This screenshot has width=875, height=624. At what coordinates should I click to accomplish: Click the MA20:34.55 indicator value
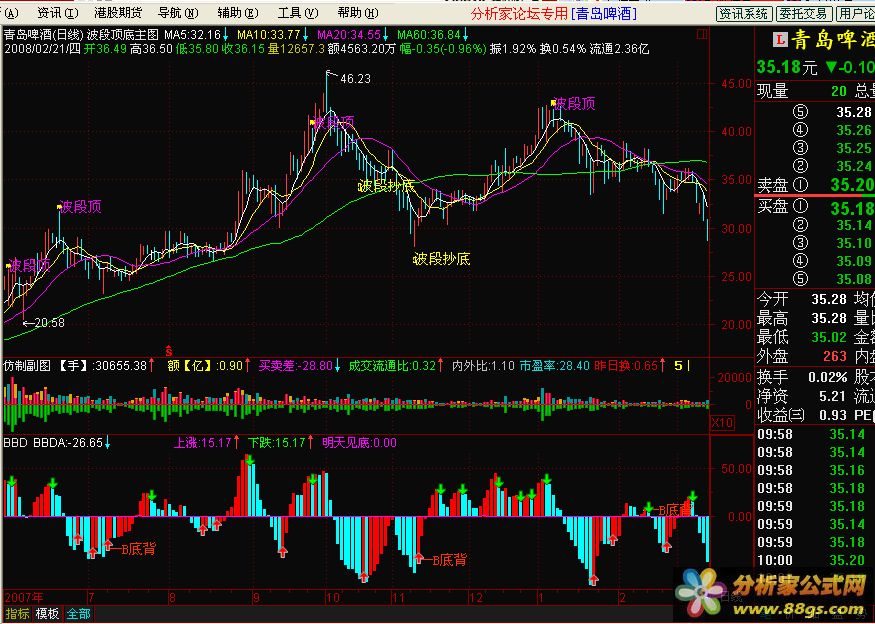349,35
